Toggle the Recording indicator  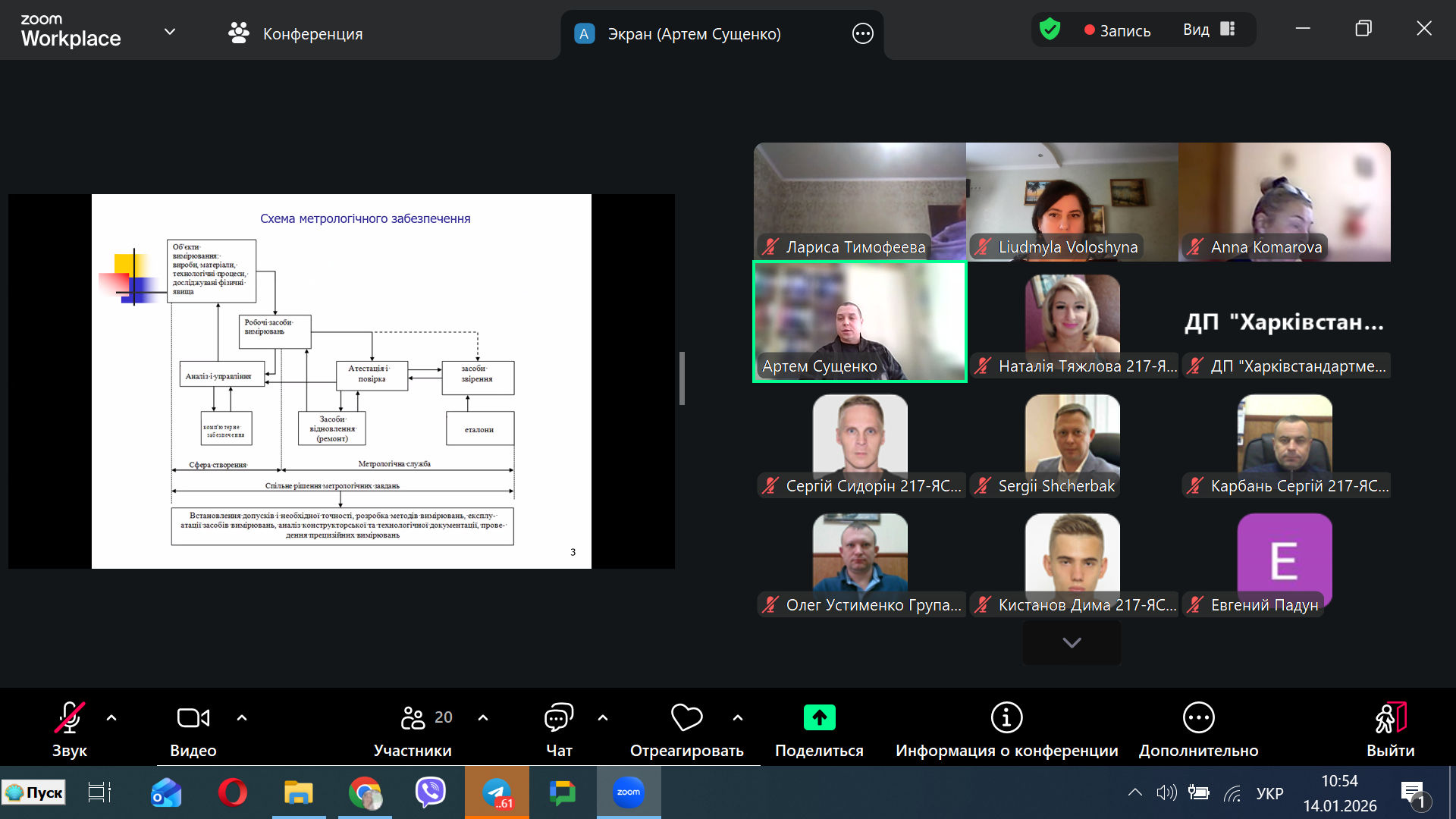point(1117,30)
